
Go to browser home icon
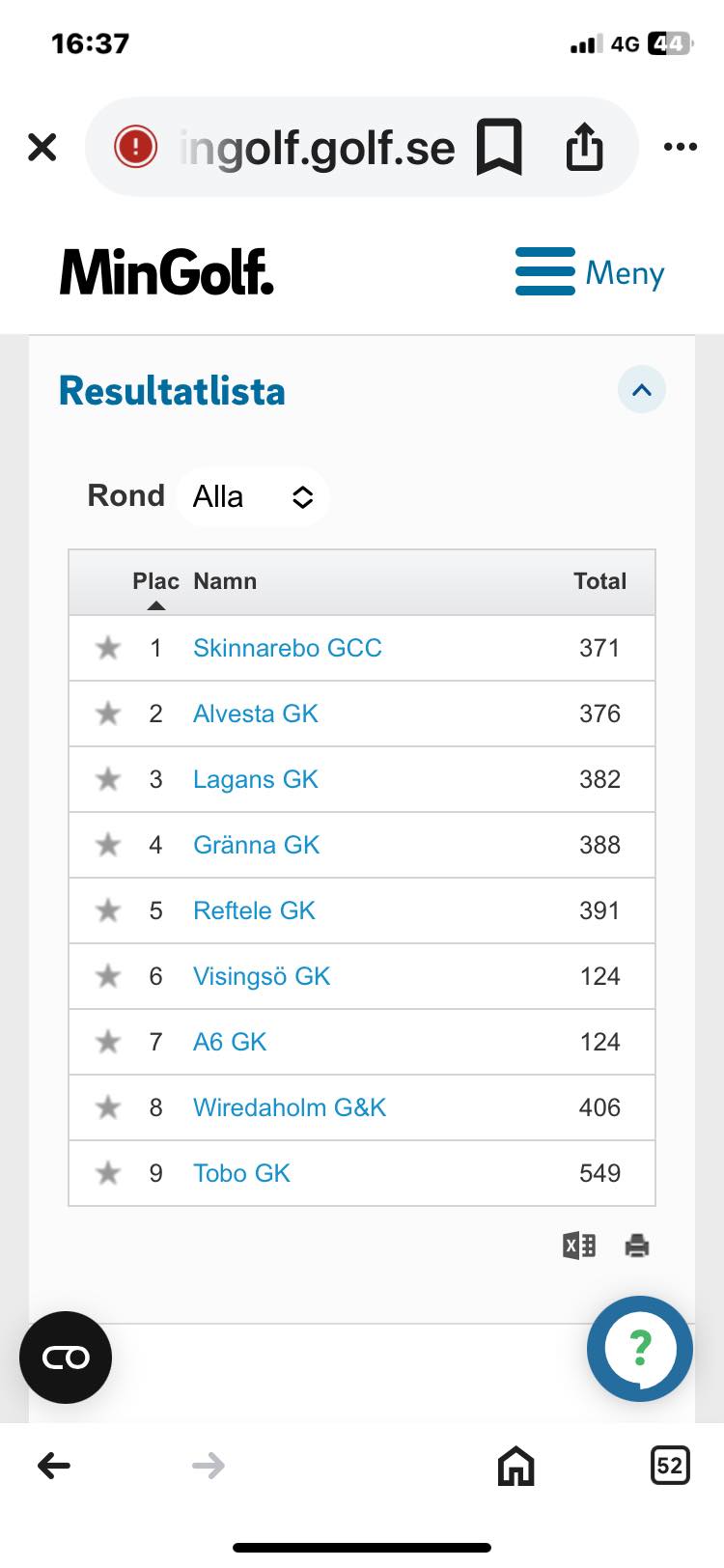(x=515, y=1466)
